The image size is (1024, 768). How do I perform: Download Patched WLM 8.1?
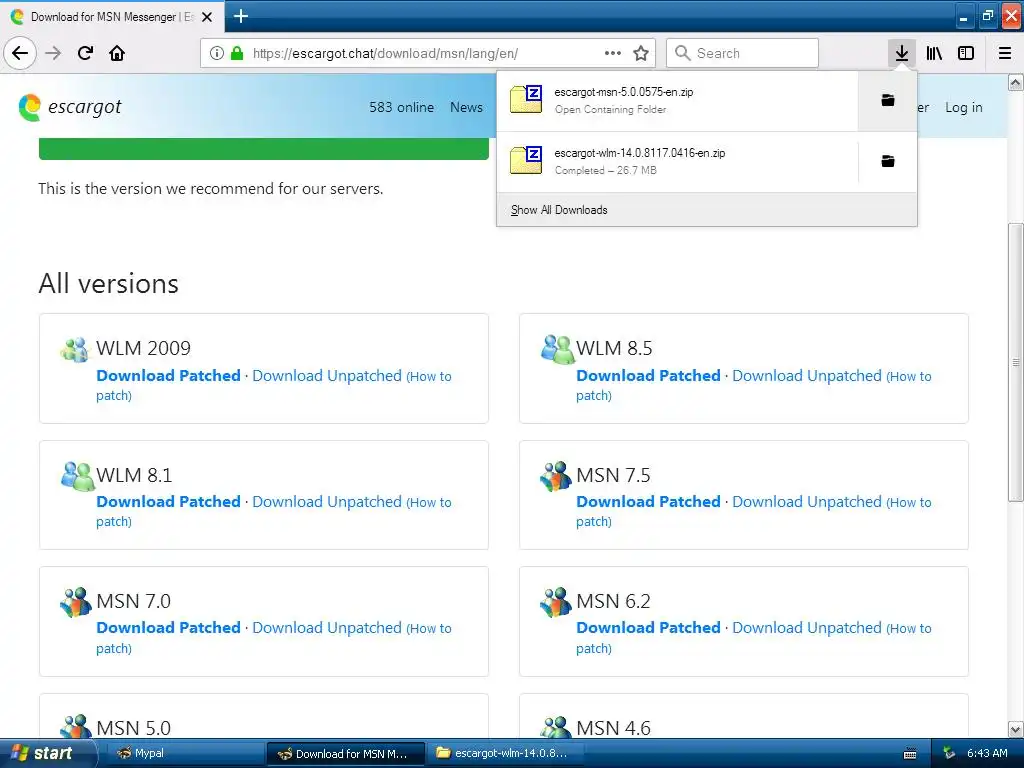tap(168, 502)
